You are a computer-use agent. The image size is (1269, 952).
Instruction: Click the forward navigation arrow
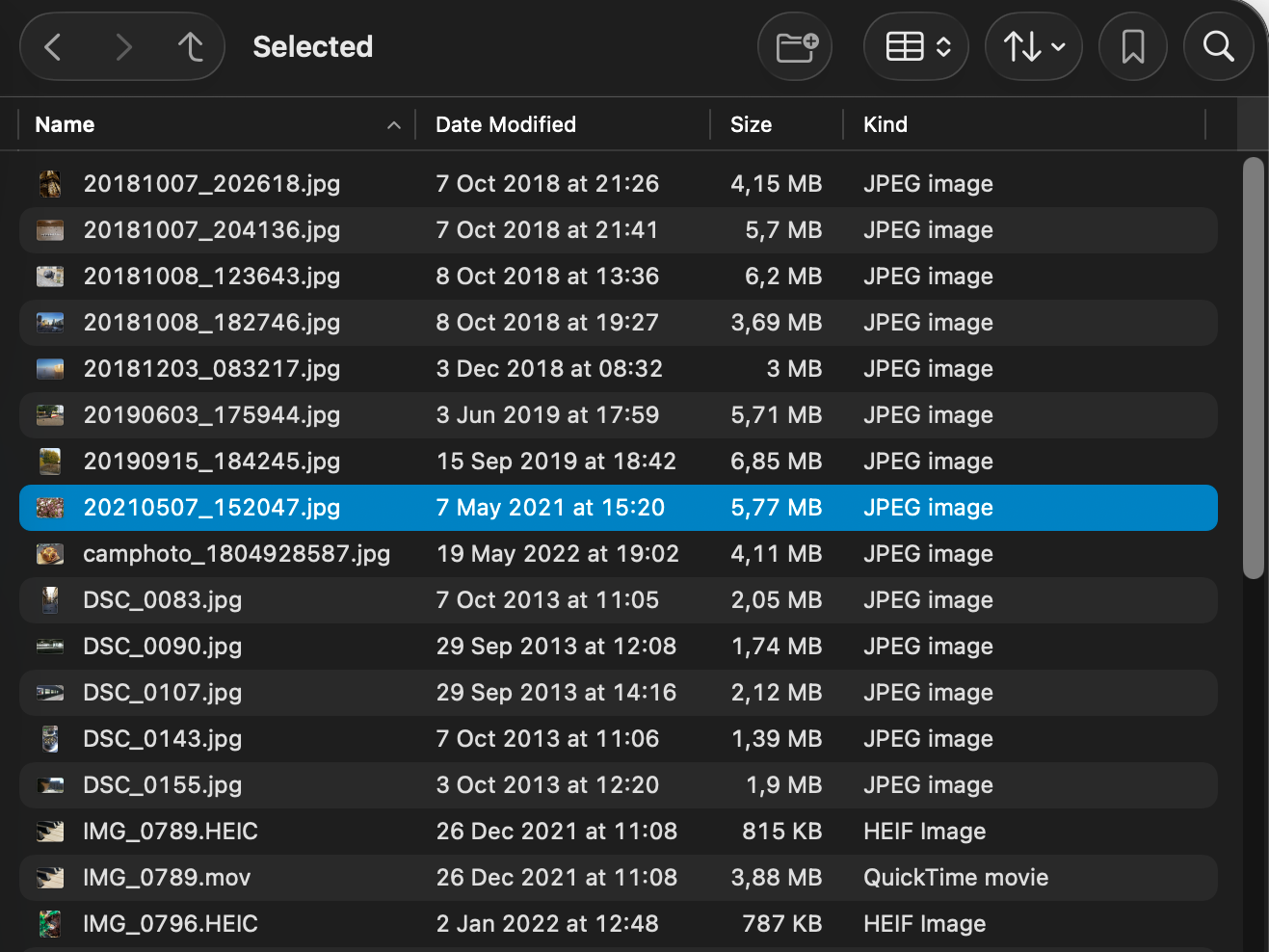[x=122, y=46]
